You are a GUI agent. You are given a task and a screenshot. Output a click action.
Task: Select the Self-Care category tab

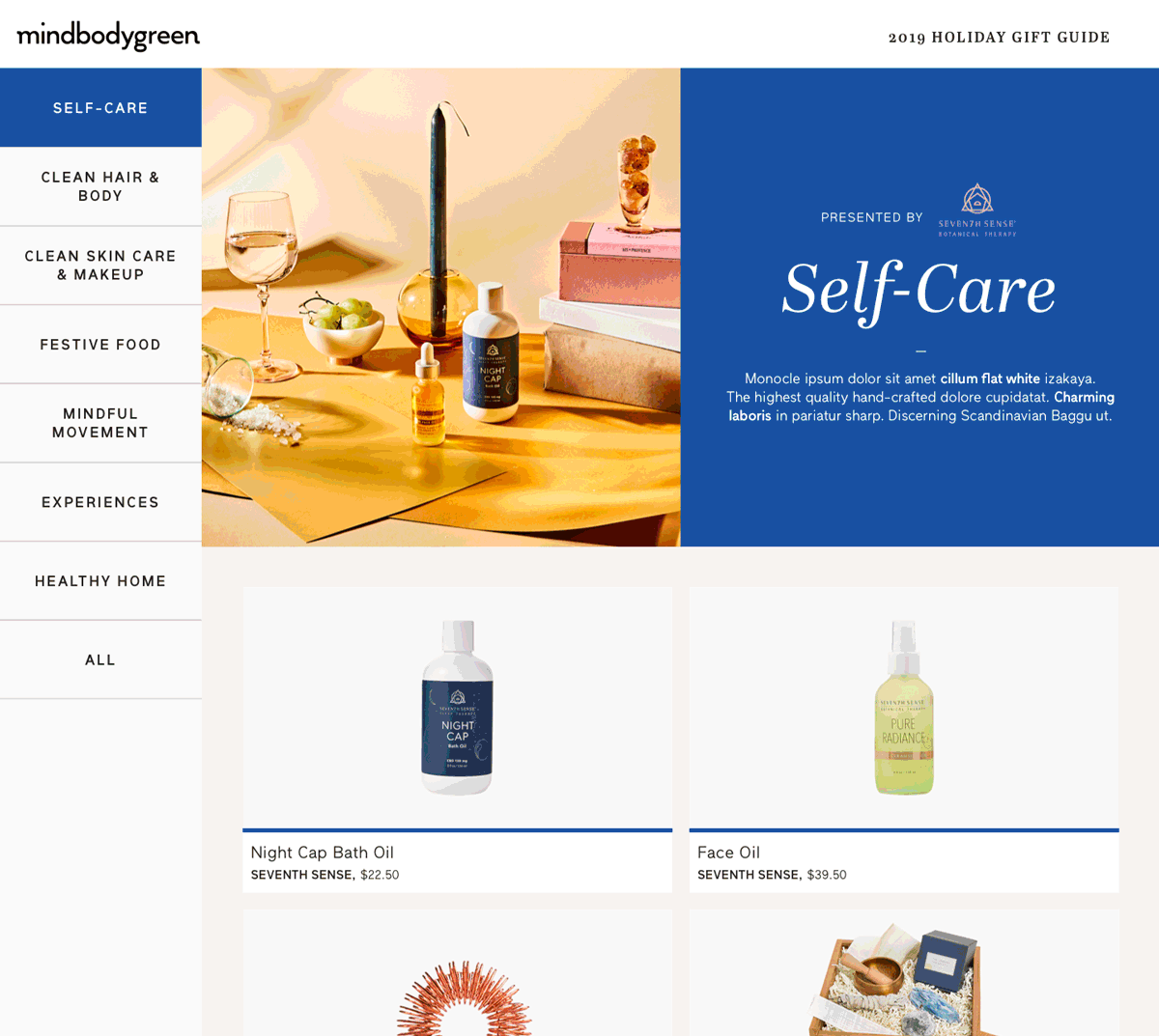click(100, 108)
